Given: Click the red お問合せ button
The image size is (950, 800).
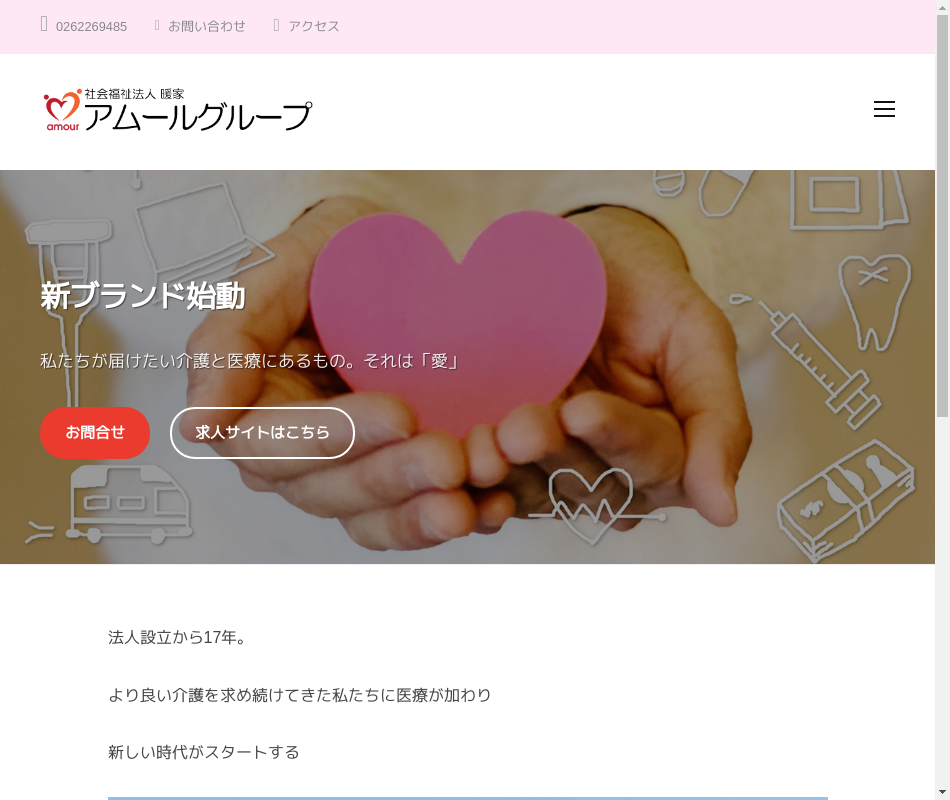Looking at the screenshot, I should tap(95, 433).
